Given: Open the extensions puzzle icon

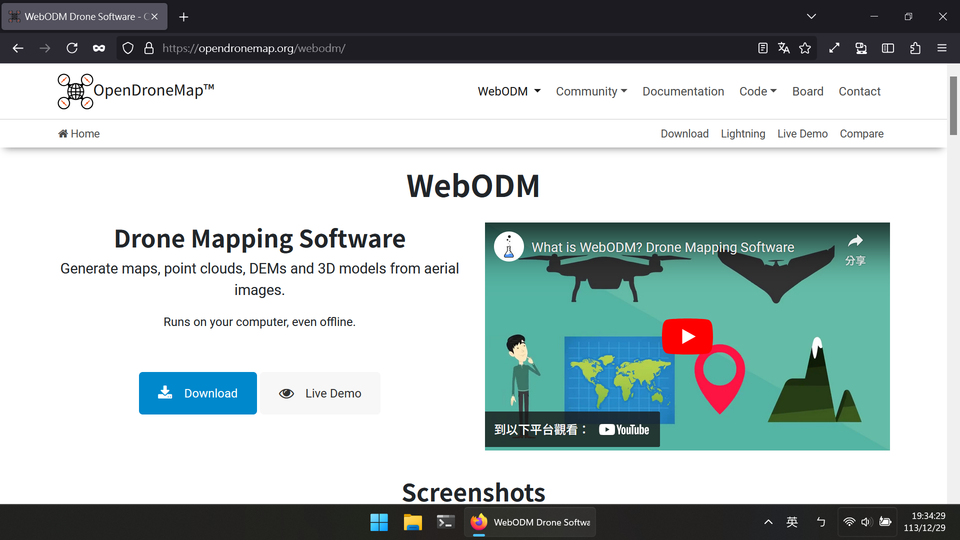Looking at the screenshot, I should (x=915, y=48).
